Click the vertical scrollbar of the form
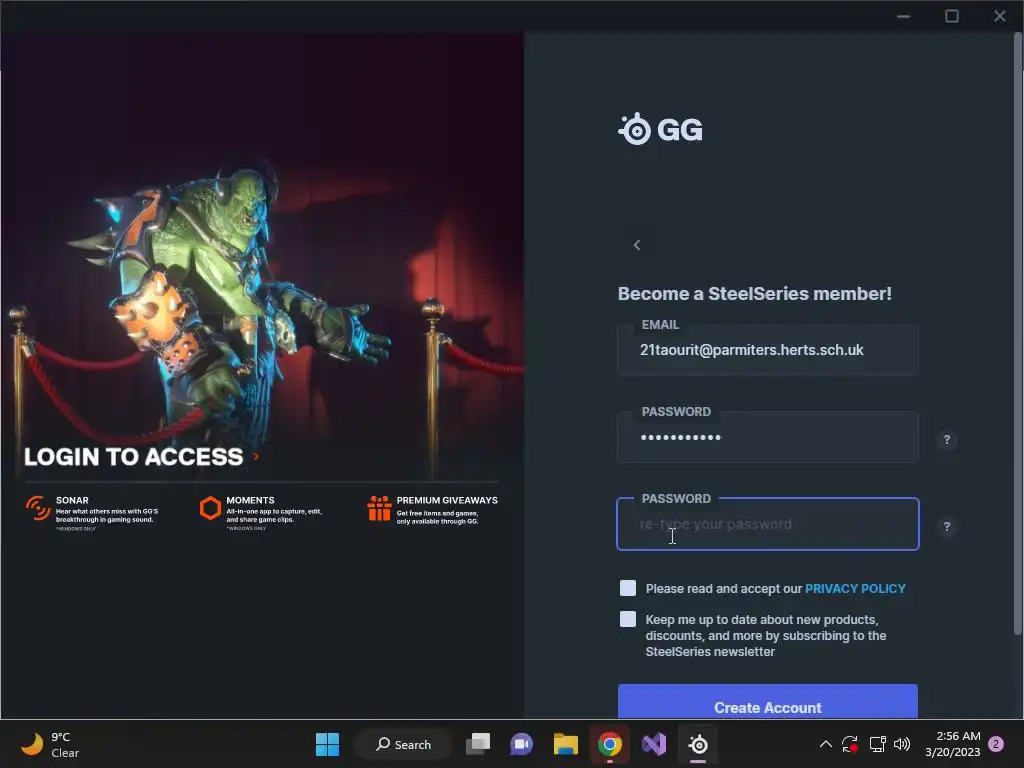 1017,333
